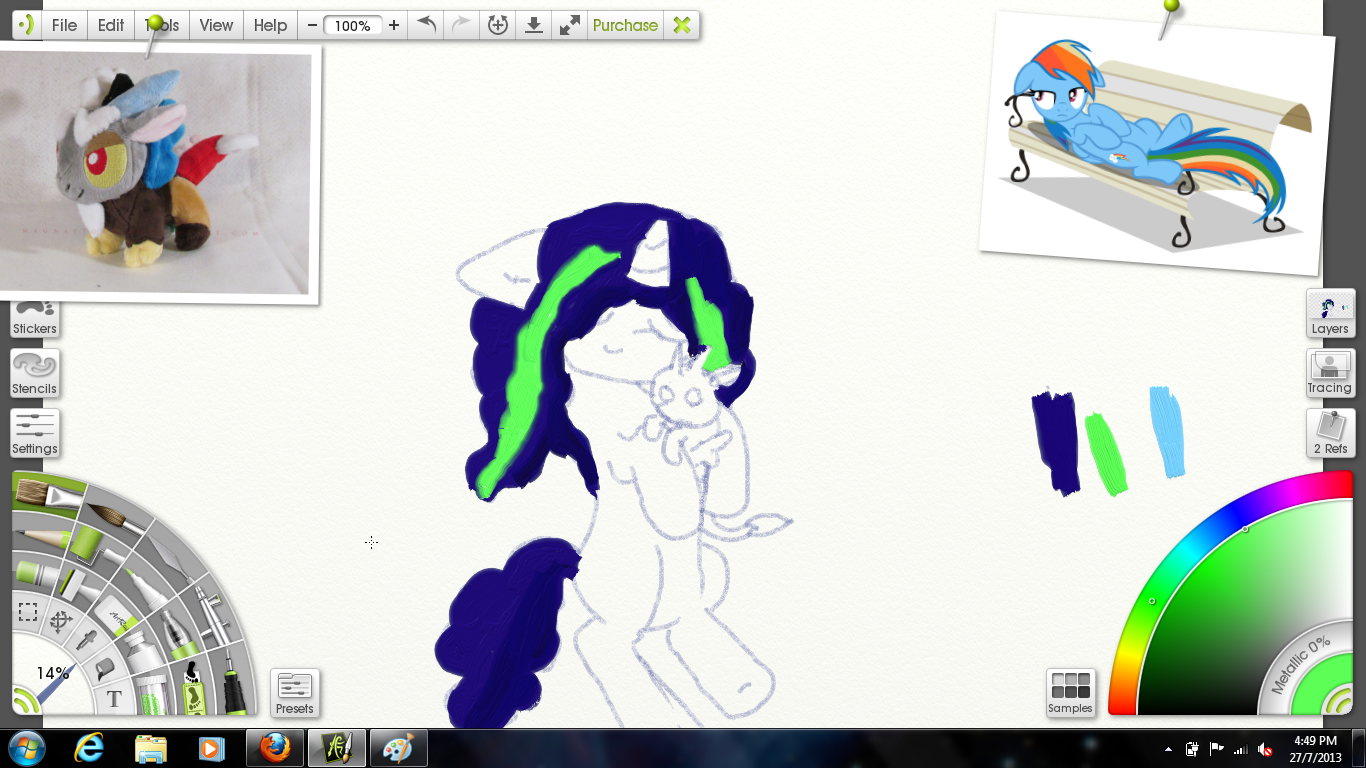Select the Watercolor brush tool
The height and width of the screenshot is (768, 1366).
pos(115,517)
